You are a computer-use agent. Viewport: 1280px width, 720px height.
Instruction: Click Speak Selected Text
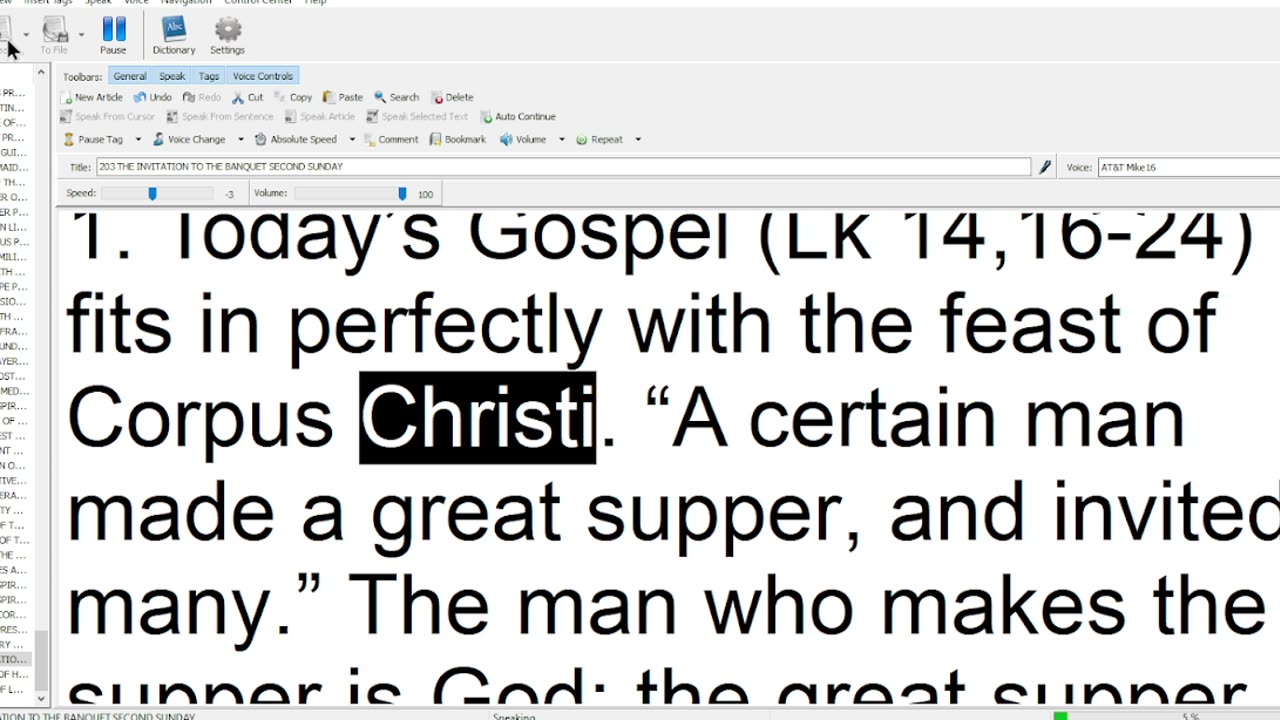pos(417,117)
